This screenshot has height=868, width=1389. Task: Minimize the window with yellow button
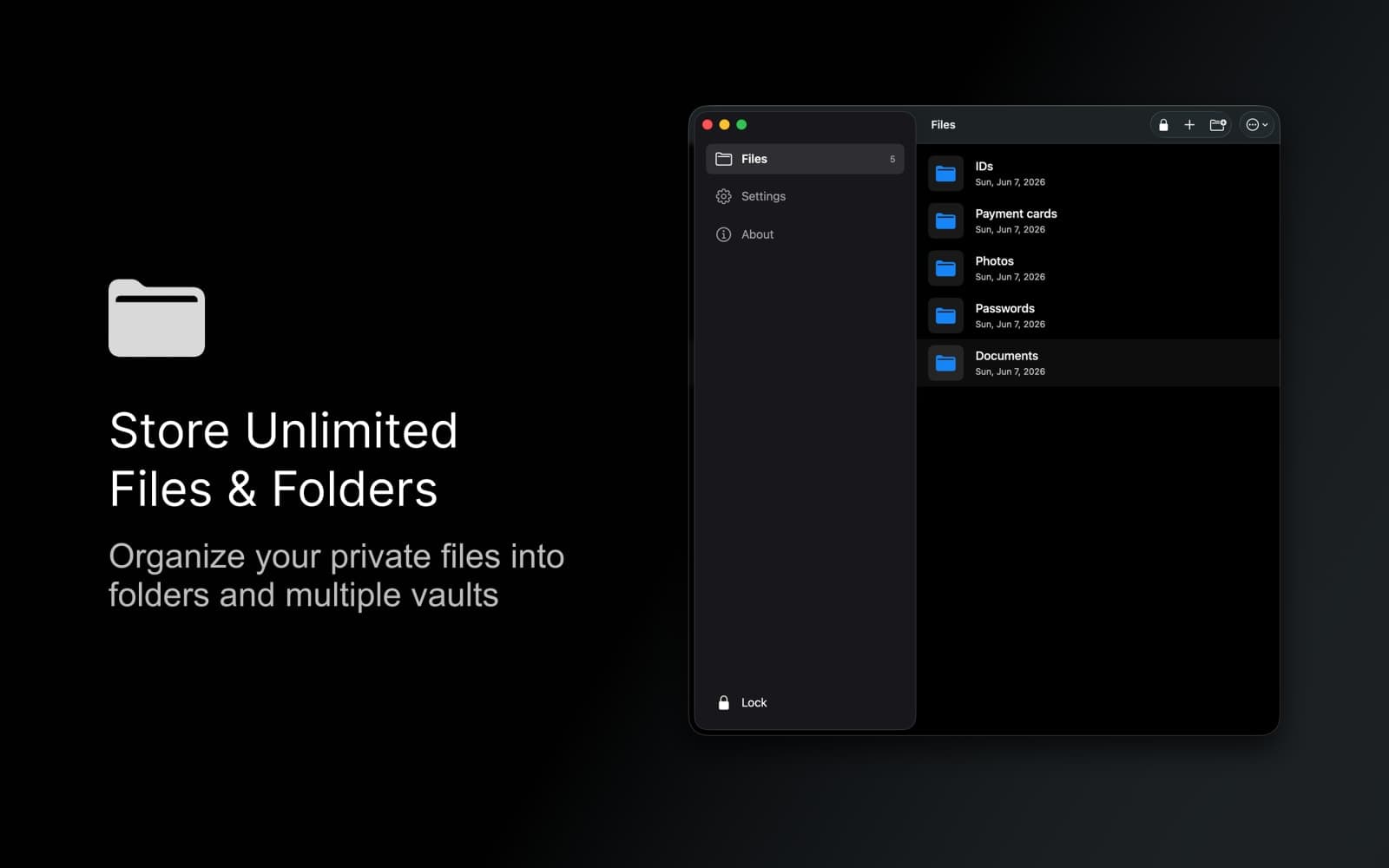pyautogui.click(x=725, y=125)
